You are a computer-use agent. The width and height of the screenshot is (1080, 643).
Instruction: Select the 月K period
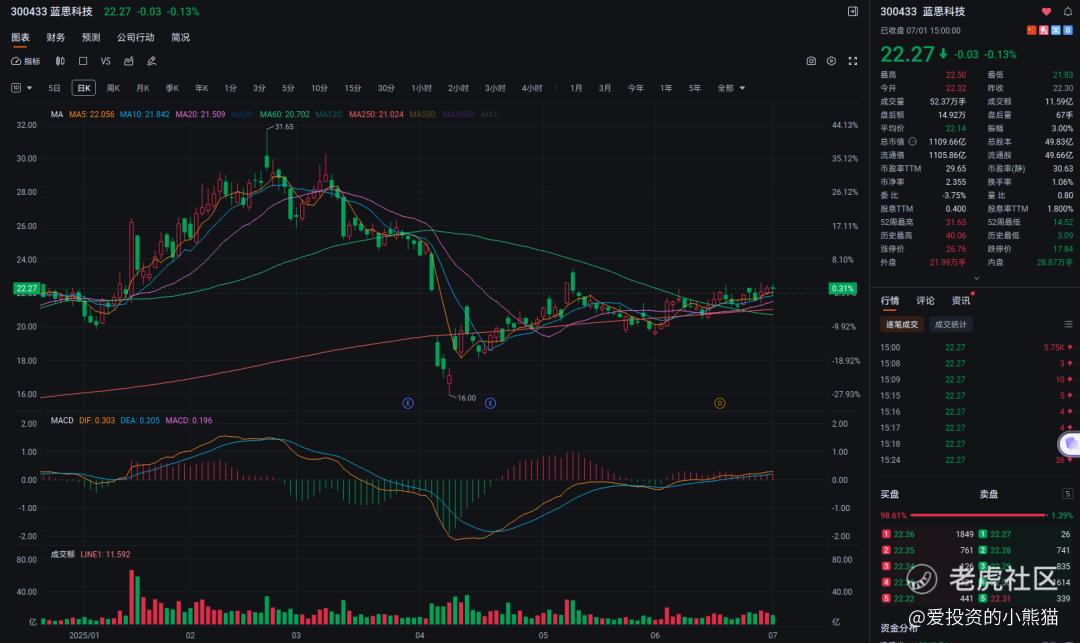[143, 88]
